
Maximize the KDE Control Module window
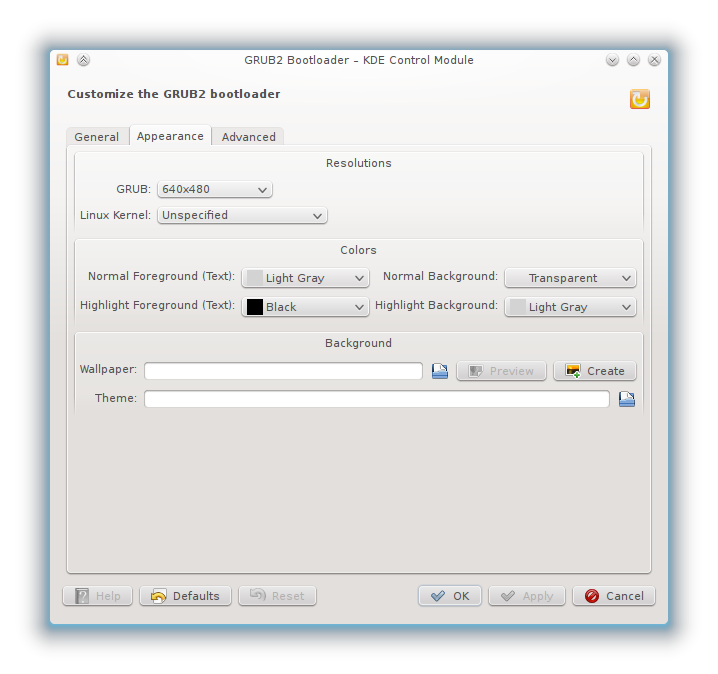(x=633, y=60)
